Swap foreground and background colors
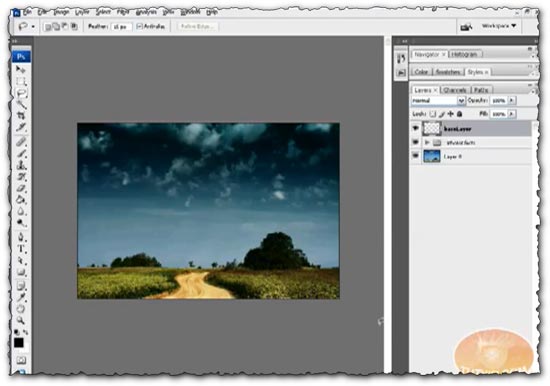 coord(25,332)
